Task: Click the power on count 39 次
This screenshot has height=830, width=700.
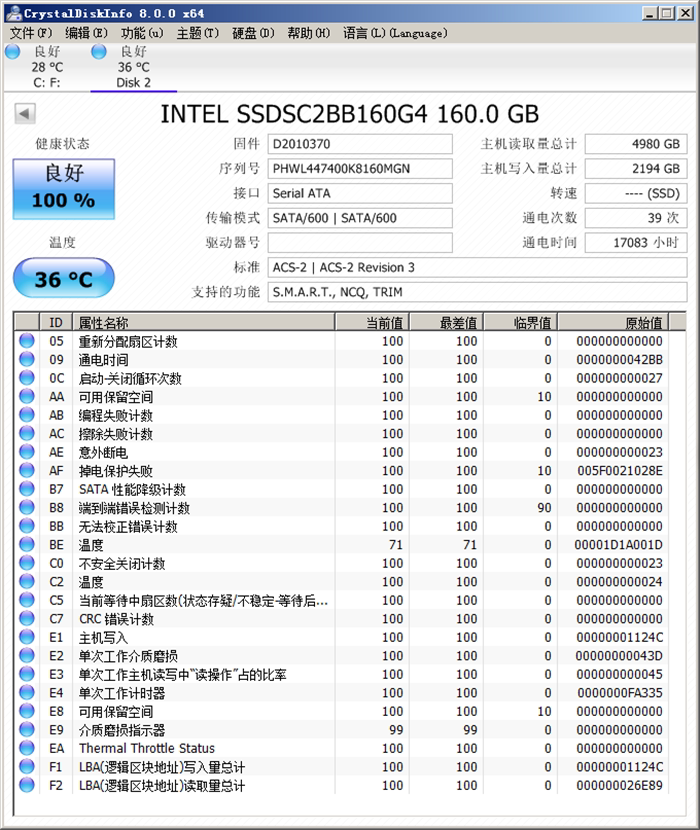Action: coord(636,218)
